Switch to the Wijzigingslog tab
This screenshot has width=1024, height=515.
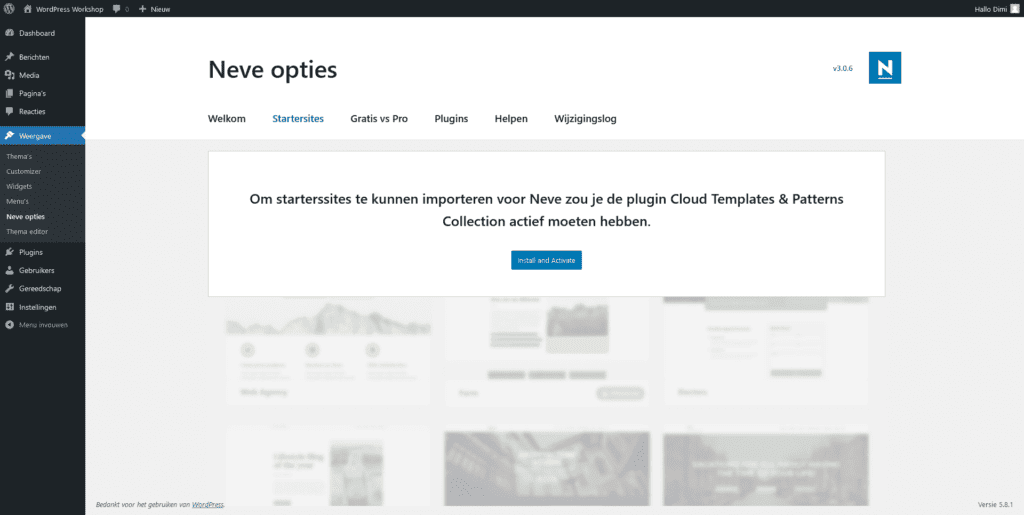point(585,119)
